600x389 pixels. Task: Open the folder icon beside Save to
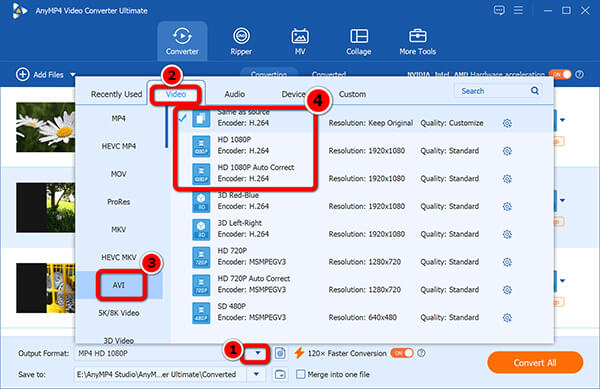280,374
